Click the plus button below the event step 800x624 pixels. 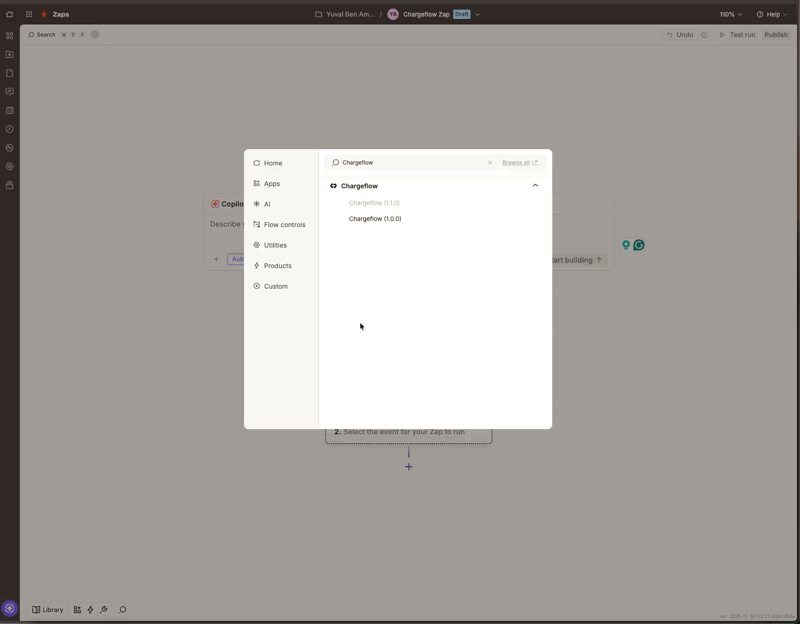(409, 467)
